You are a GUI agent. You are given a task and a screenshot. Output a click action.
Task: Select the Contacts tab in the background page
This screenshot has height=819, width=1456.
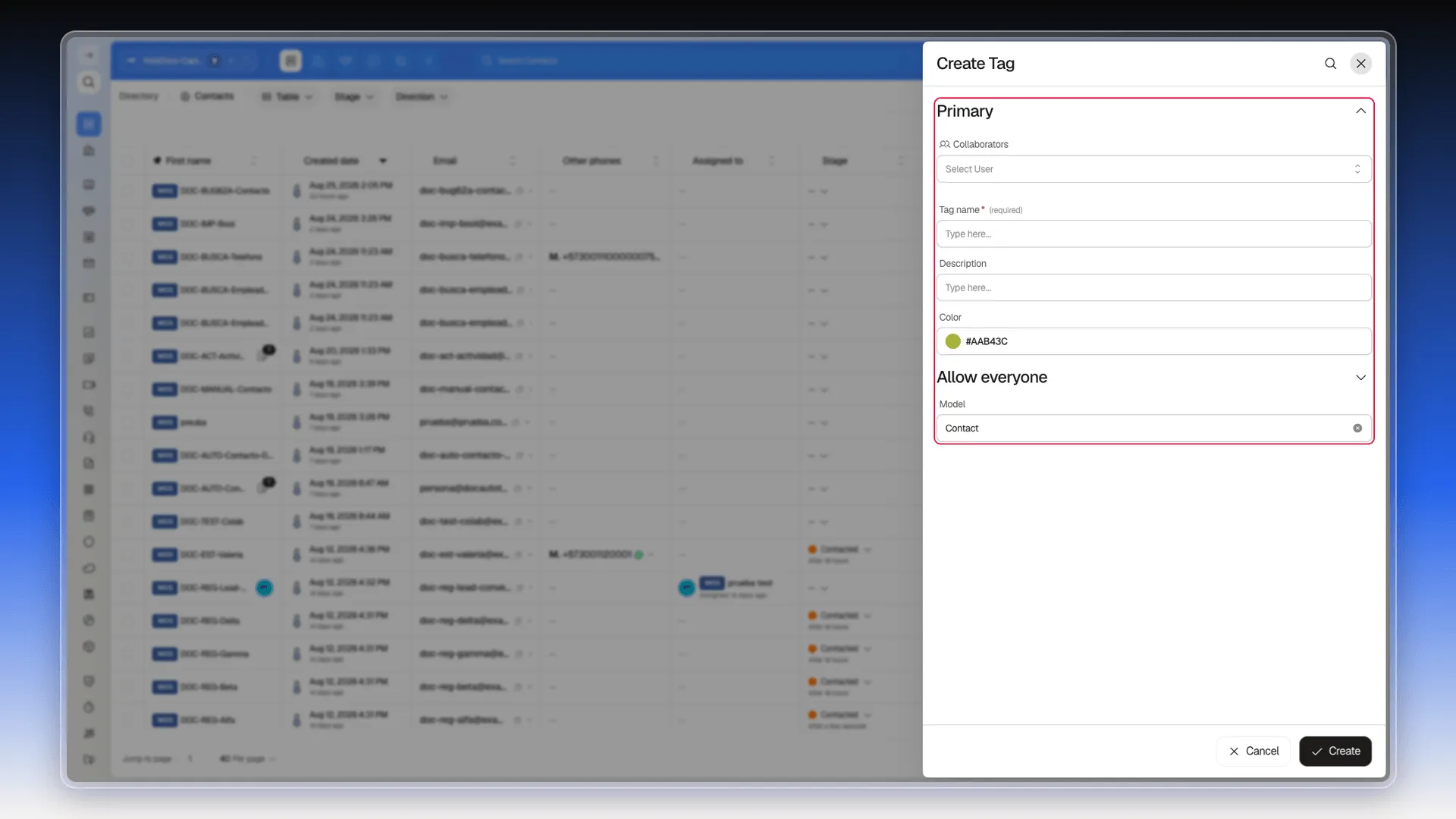pyautogui.click(x=207, y=96)
